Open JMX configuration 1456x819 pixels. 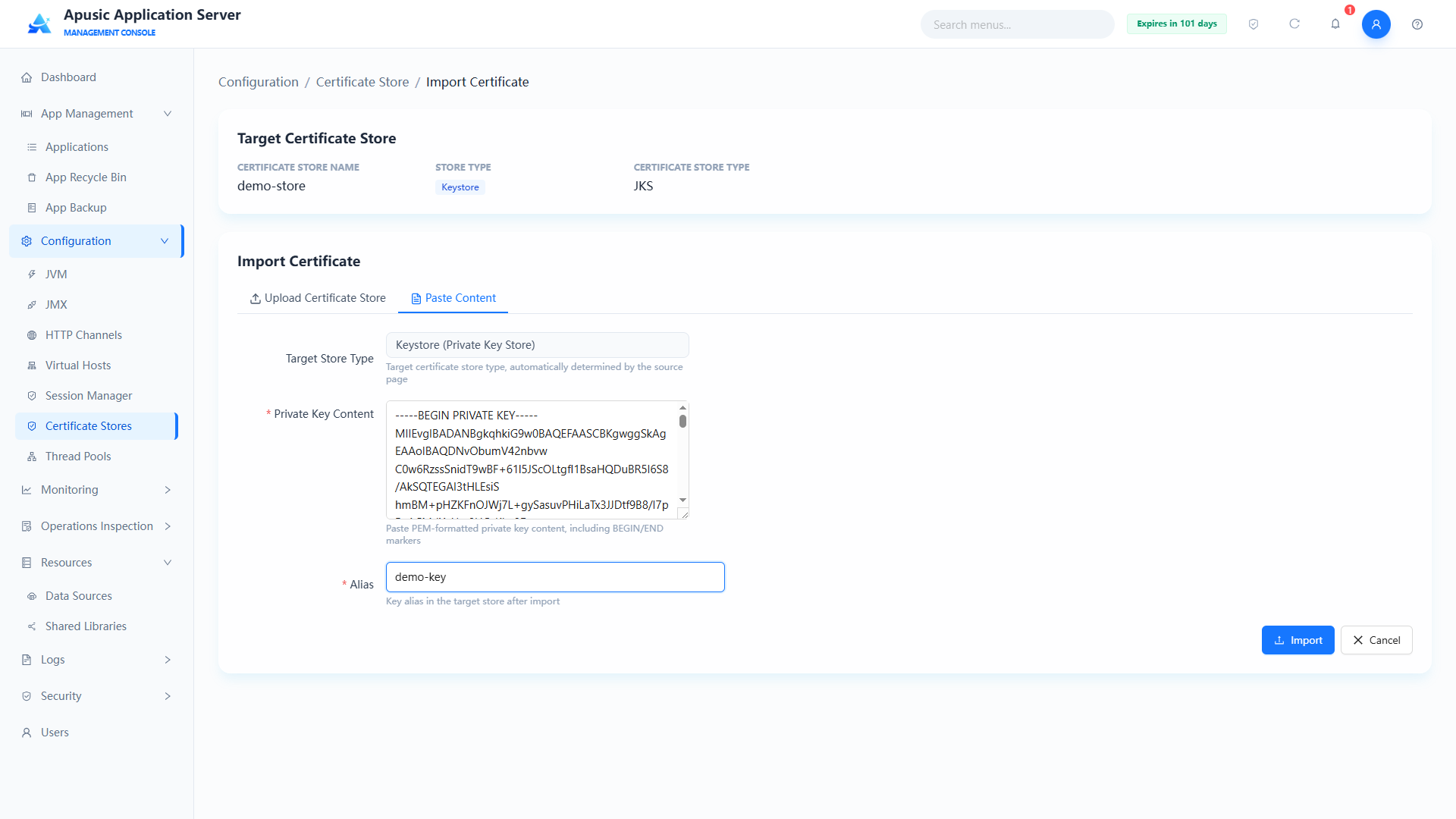pyautogui.click(x=96, y=305)
